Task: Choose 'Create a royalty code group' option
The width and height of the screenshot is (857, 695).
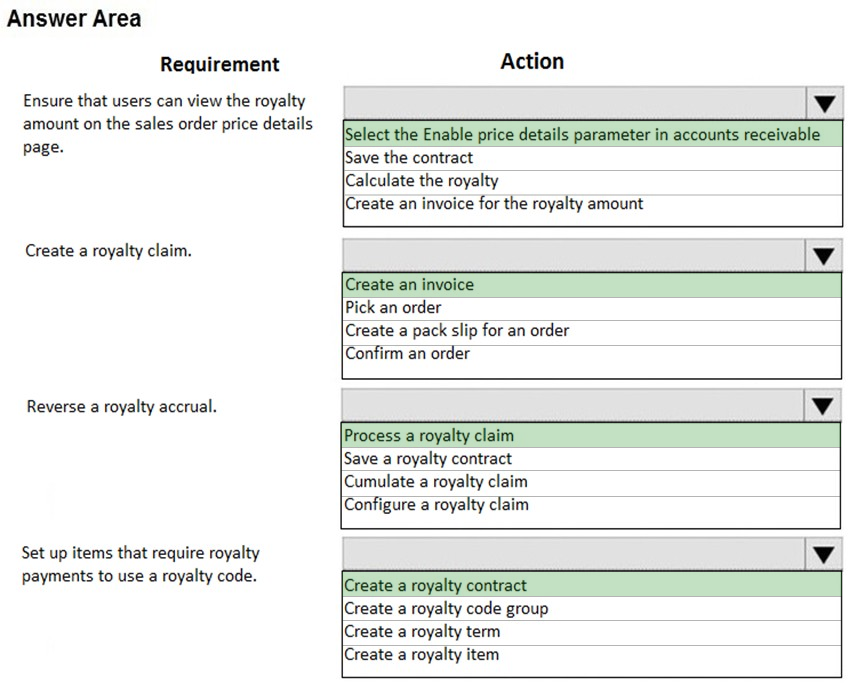Action: coord(592,609)
